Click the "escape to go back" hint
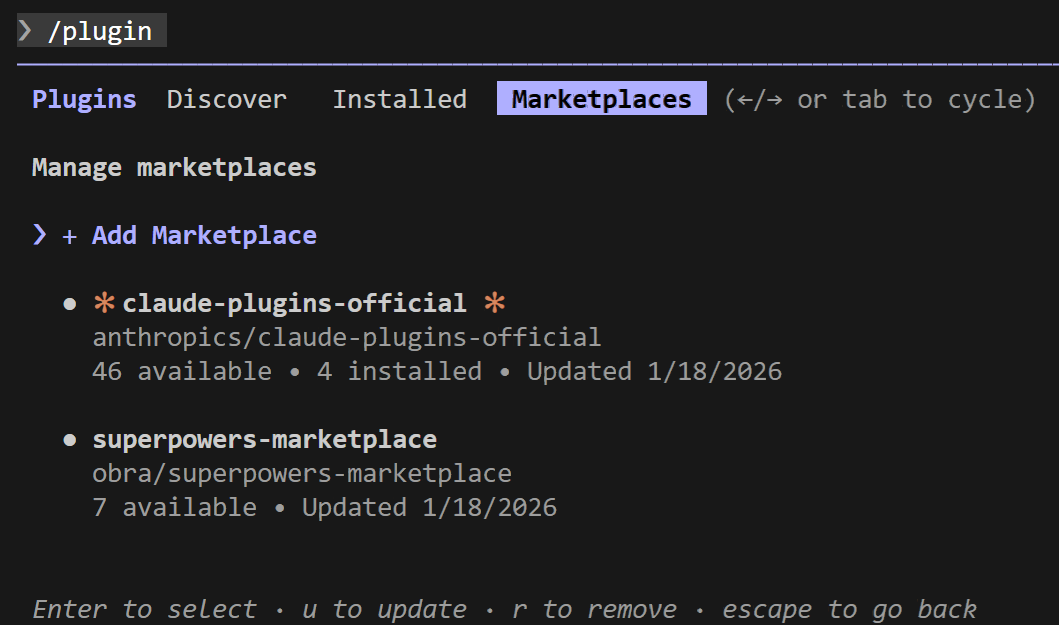 click(x=849, y=609)
